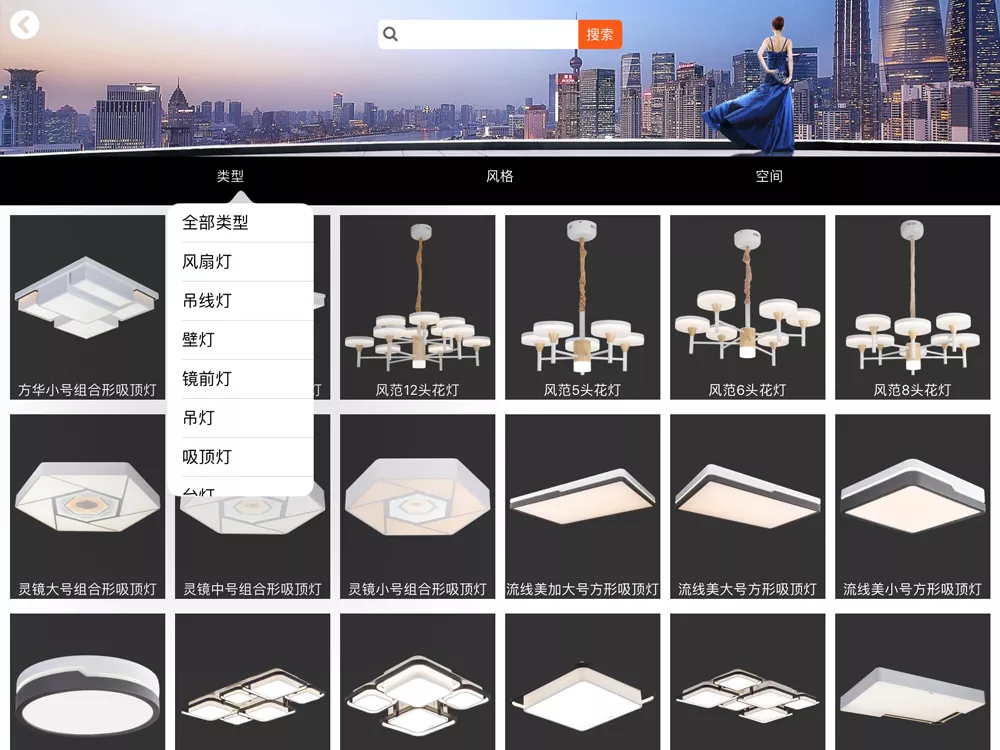Open 方华小号组合形吸顶灯 product
Image resolution: width=1000 pixels, height=750 pixels.
pos(87,307)
